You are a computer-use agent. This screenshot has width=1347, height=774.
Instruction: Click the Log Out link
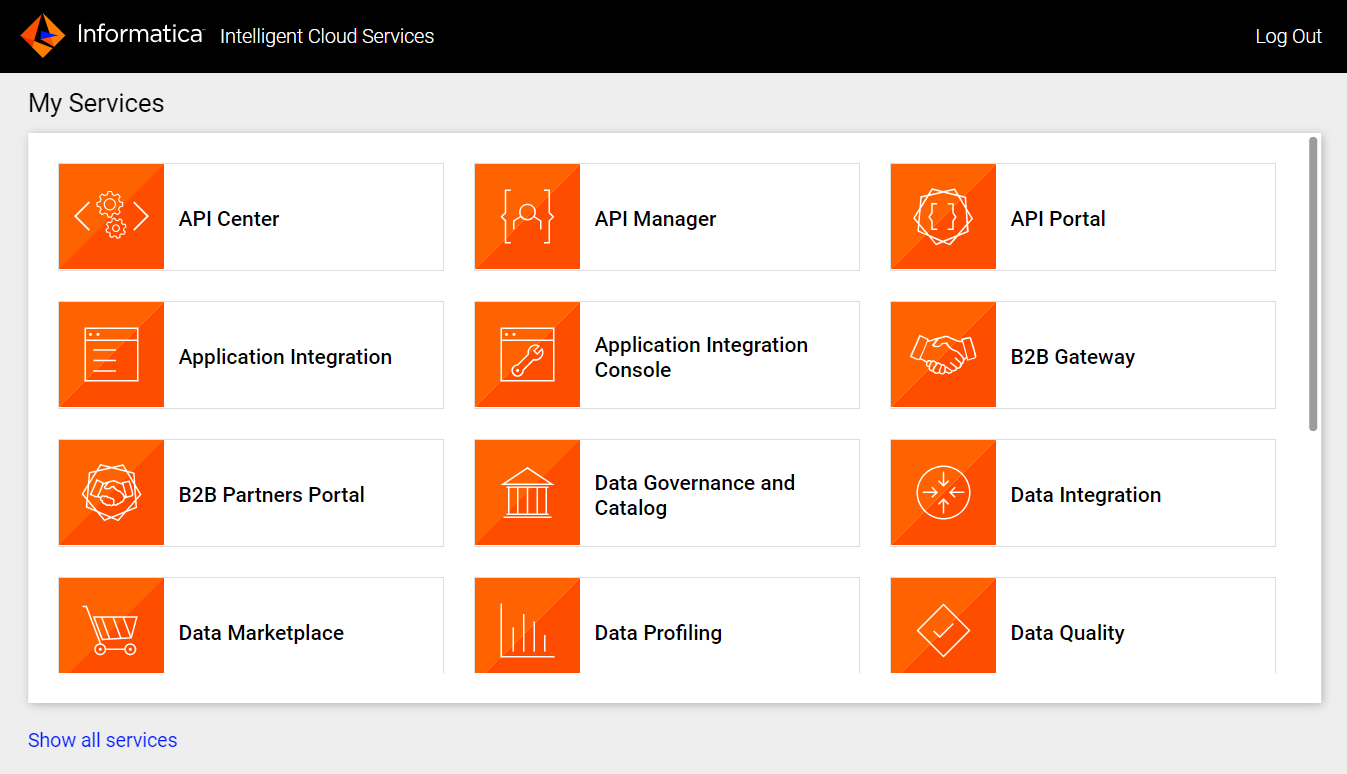pyautogui.click(x=1288, y=36)
